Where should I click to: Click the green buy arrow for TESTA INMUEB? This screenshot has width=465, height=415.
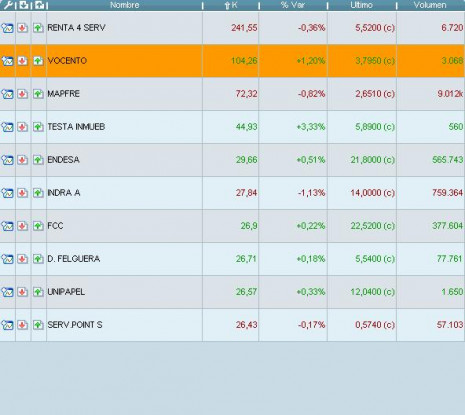point(38,127)
